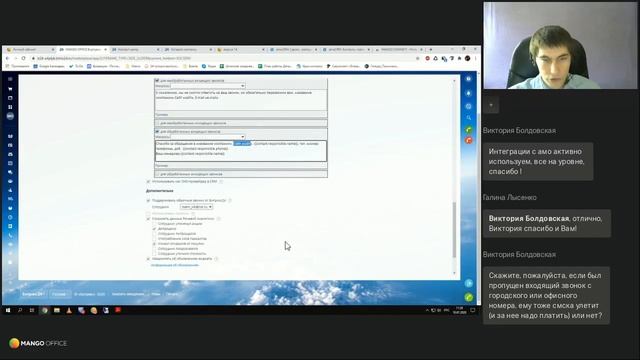640x360 pixels.
Task: Toggle save speech analytics data checkbox
Action: click(x=148, y=219)
